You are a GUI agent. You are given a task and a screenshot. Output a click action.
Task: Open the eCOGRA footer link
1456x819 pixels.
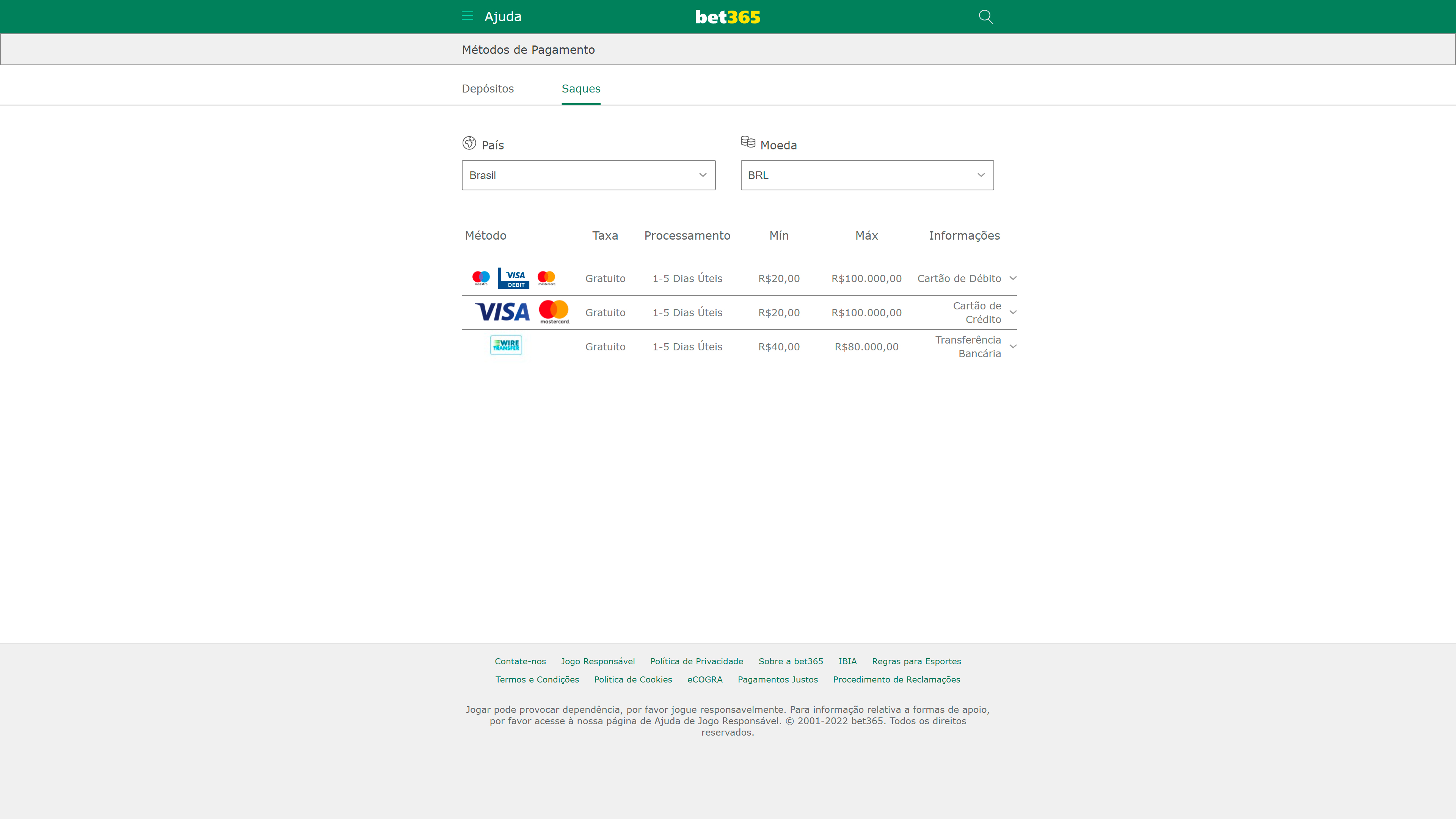coord(705,679)
